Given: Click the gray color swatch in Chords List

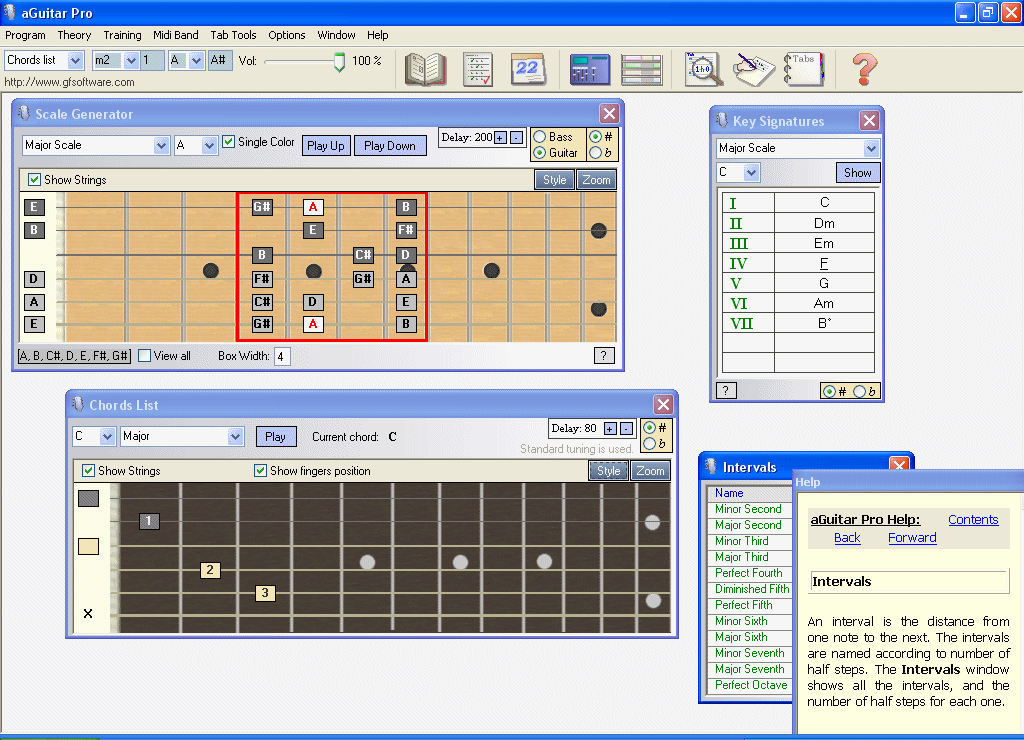Looking at the screenshot, I should 88,498.
